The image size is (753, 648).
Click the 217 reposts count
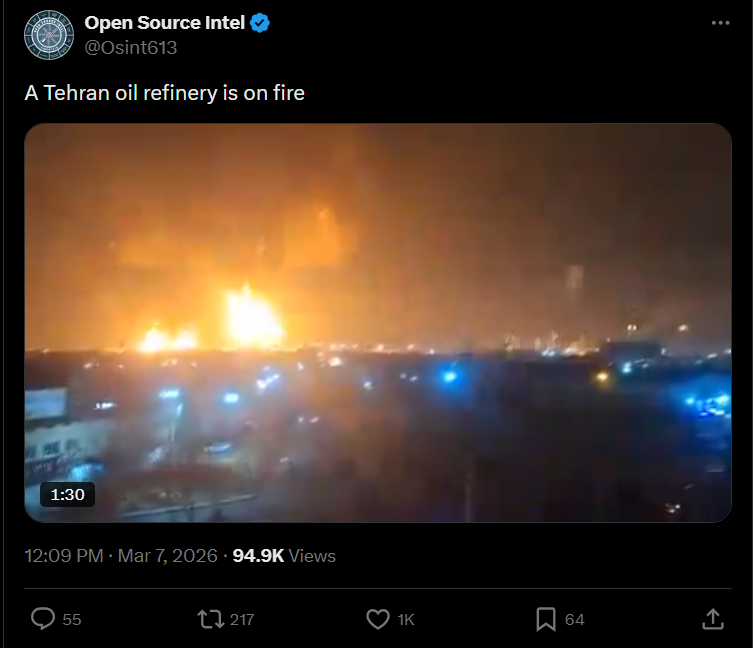coord(242,620)
